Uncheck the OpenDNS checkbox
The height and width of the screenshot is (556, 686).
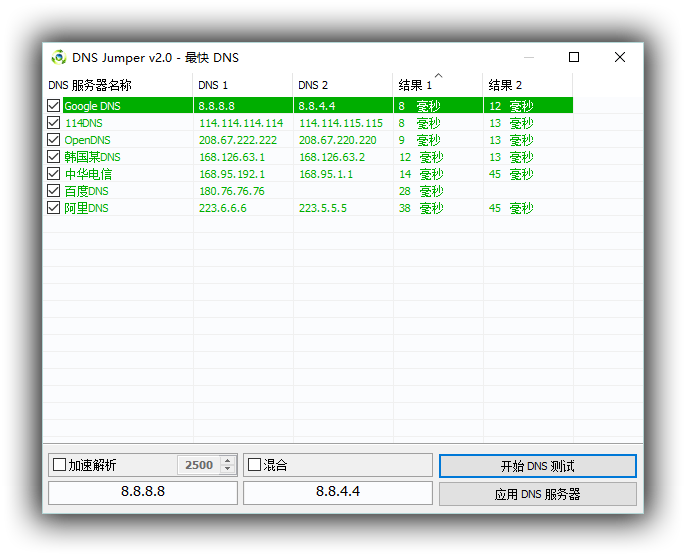tap(53, 140)
